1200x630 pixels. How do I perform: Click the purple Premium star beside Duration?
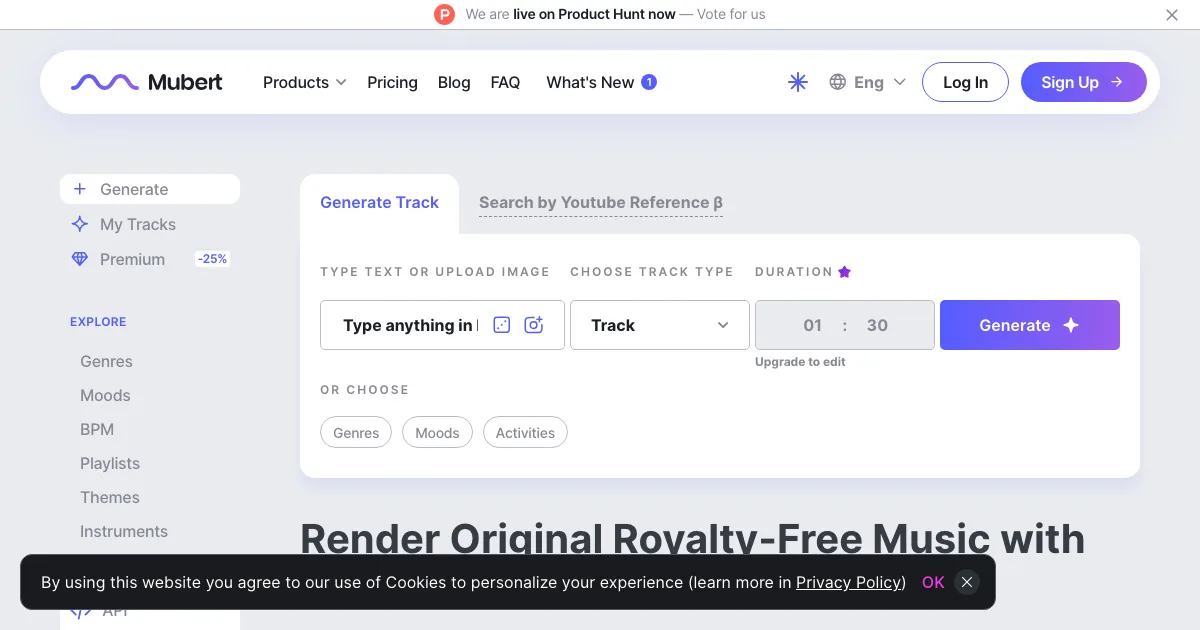(844, 272)
